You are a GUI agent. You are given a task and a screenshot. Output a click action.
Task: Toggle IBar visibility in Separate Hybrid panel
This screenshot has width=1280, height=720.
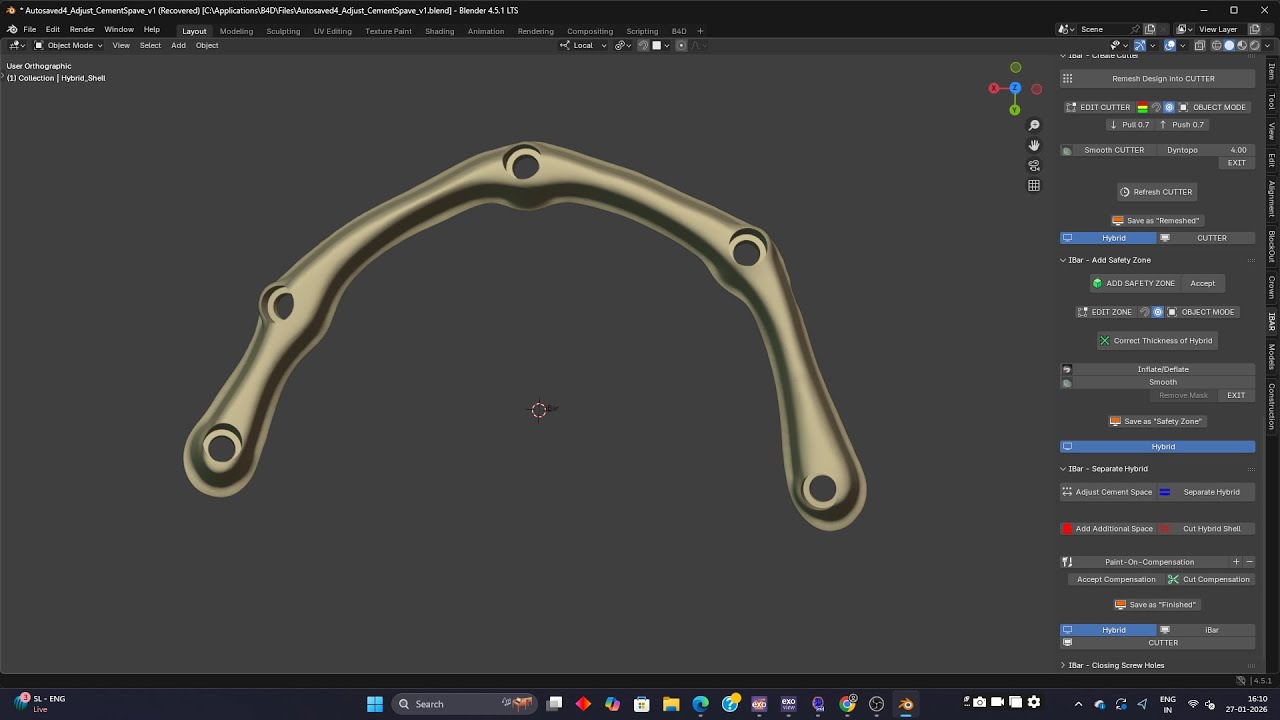tap(1206, 630)
